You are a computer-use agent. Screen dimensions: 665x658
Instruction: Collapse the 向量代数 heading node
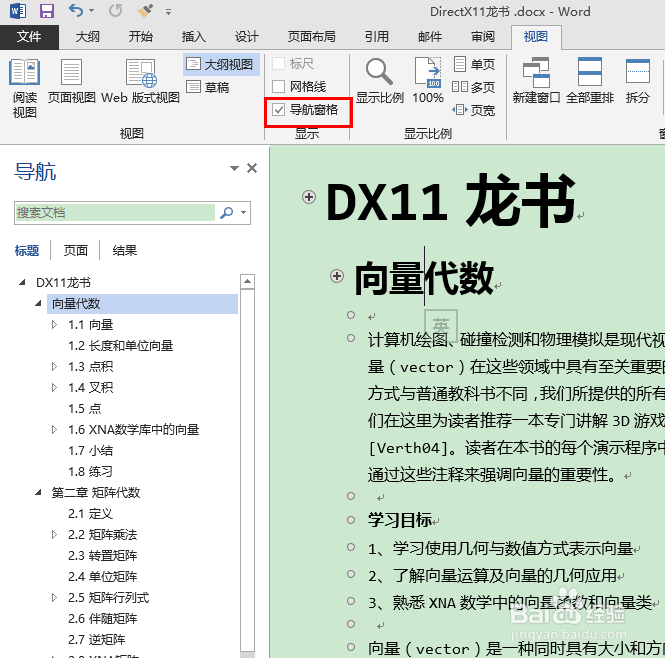pos(38,303)
